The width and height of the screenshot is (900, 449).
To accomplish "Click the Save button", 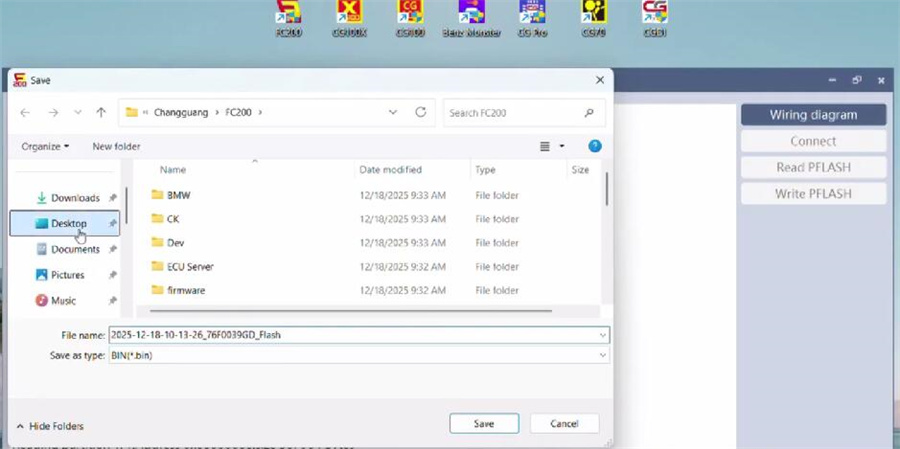I will (484, 424).
